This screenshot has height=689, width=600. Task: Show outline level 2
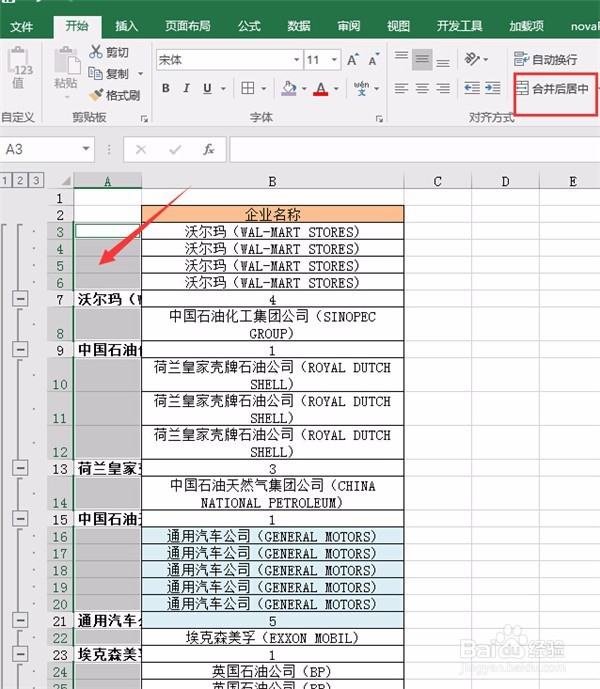click(20, 180)
